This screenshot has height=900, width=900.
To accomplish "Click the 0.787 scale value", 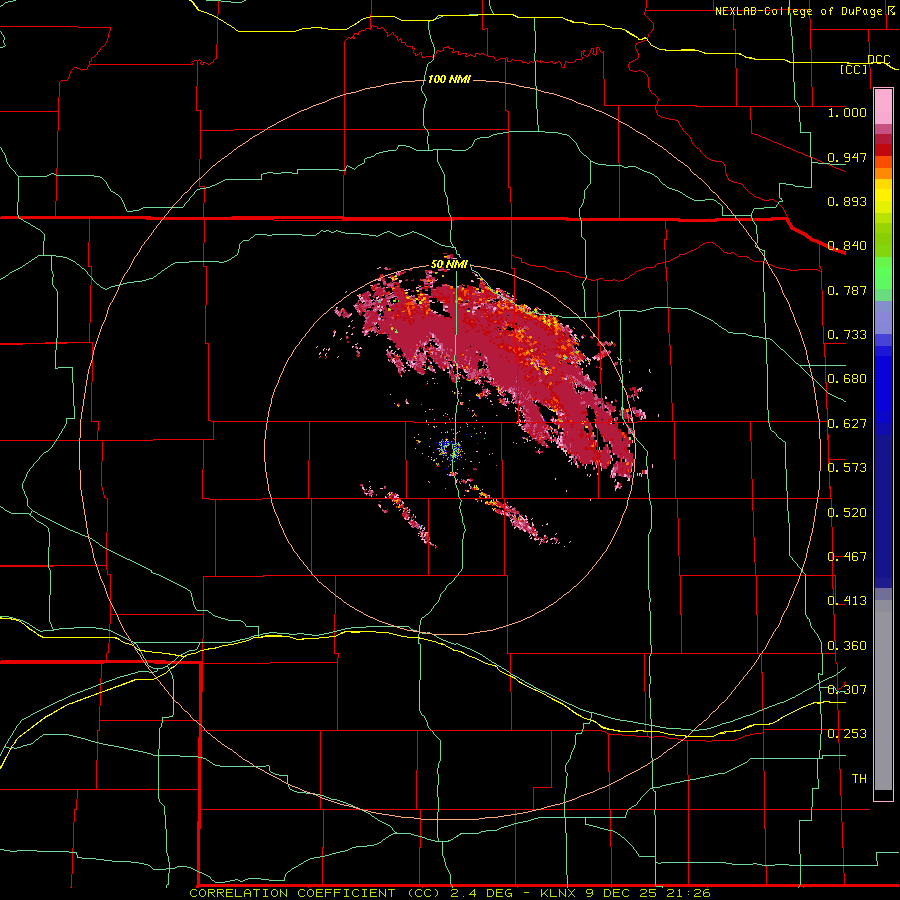I will (847, 290).
